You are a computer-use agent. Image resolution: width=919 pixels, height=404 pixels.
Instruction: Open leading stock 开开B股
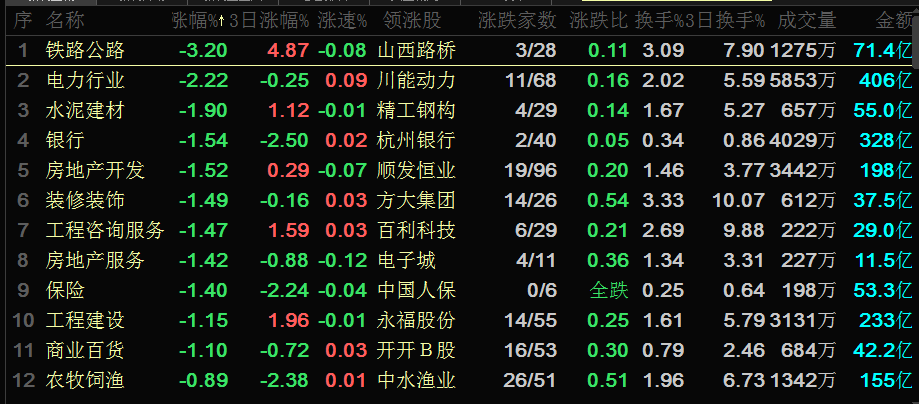coord(416,351)
